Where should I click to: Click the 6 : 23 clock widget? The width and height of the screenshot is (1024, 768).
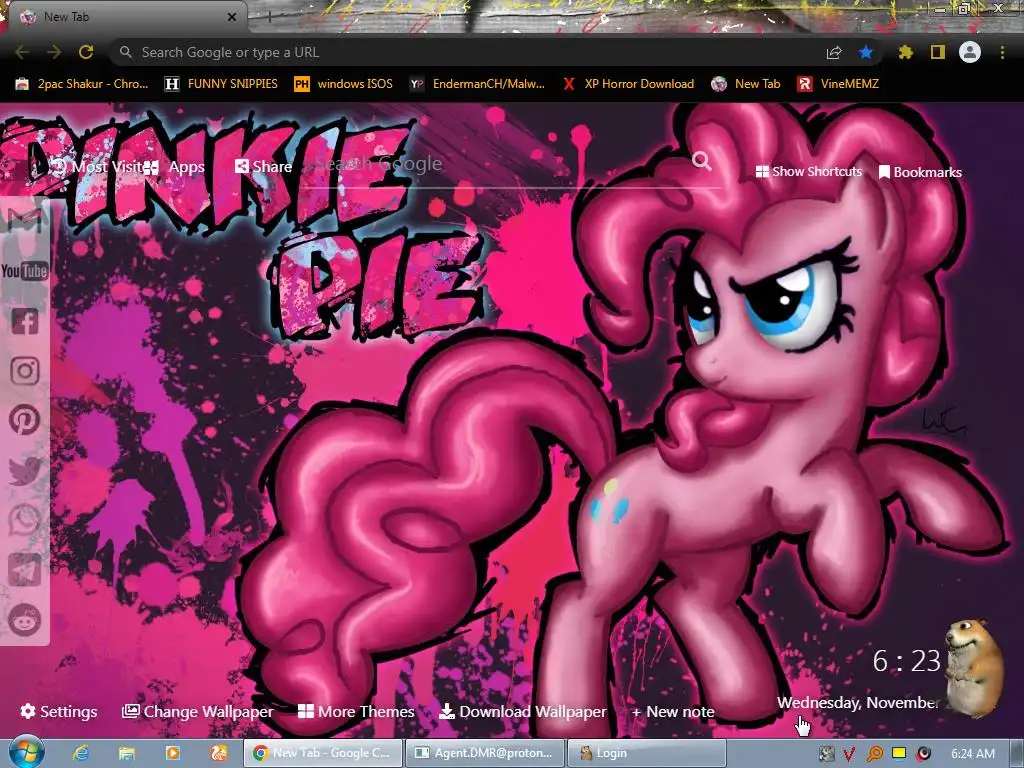[x=906, y=661]
